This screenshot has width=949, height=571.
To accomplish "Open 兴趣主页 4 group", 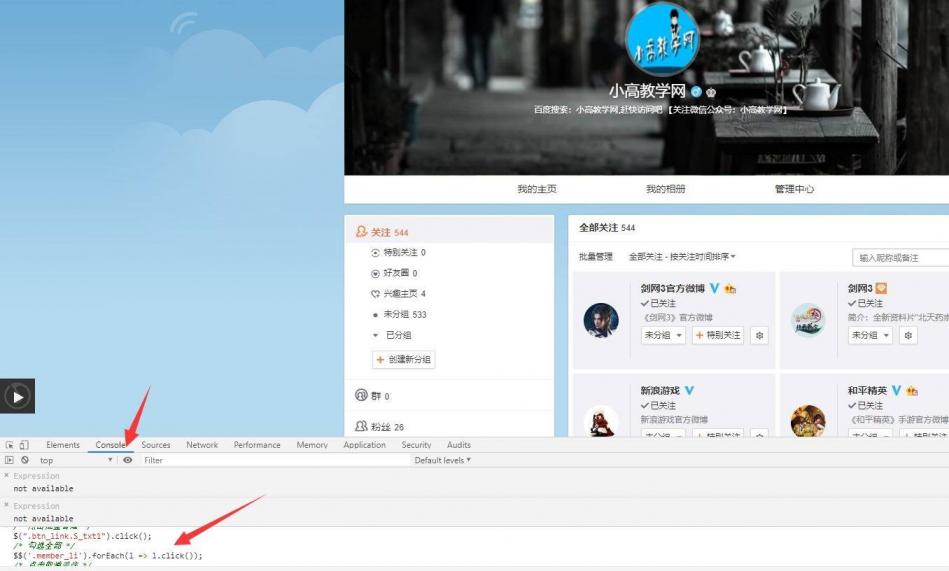I will pyautogui.click(x=399, y=294).
